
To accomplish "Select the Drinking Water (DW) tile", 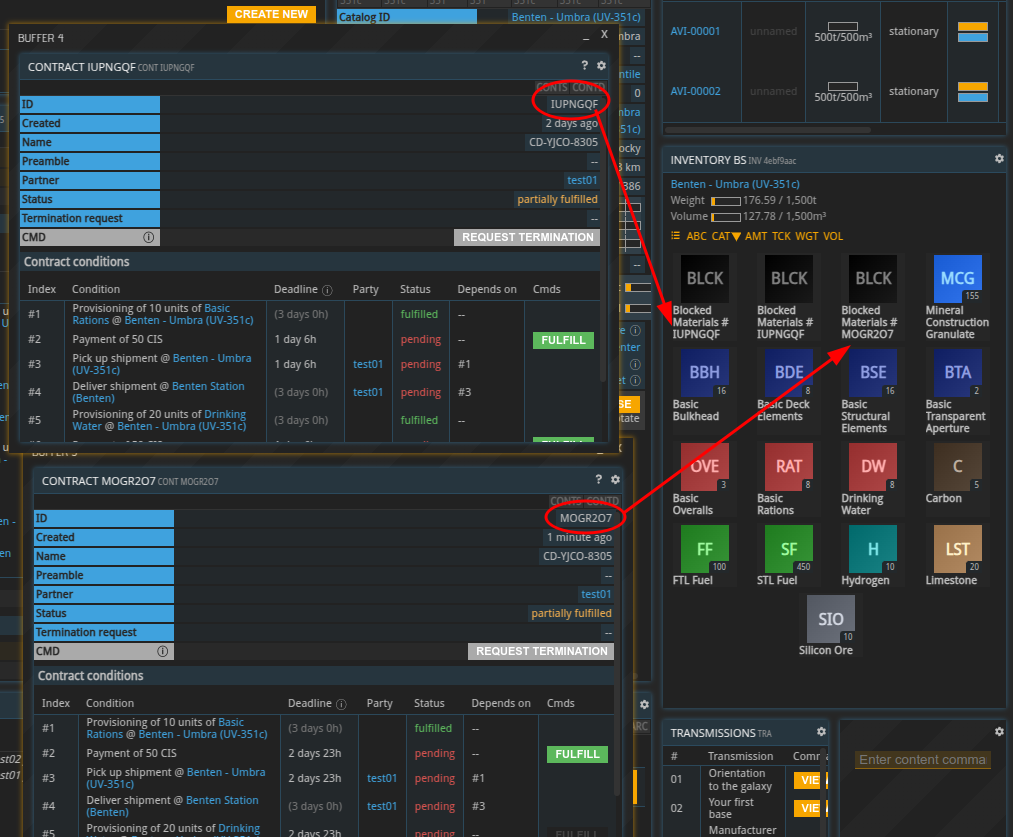I will click(873, 467).
